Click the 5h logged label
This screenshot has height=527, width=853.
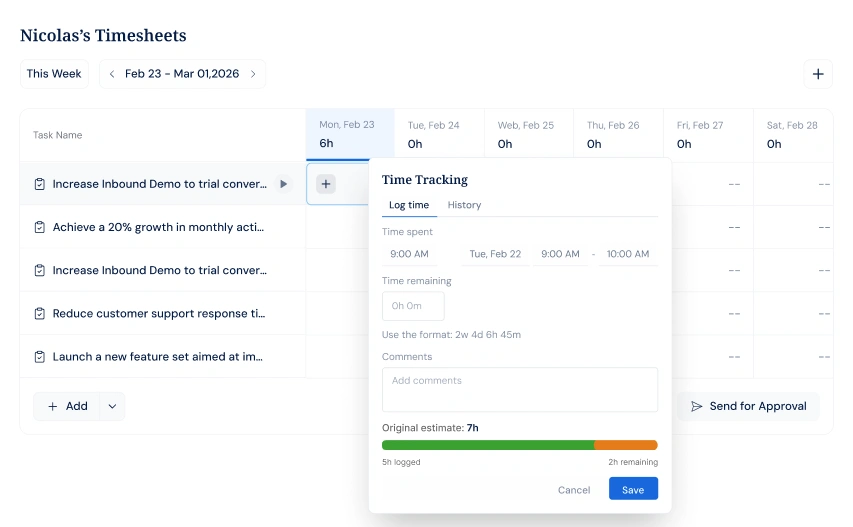(x=401, y=462)
